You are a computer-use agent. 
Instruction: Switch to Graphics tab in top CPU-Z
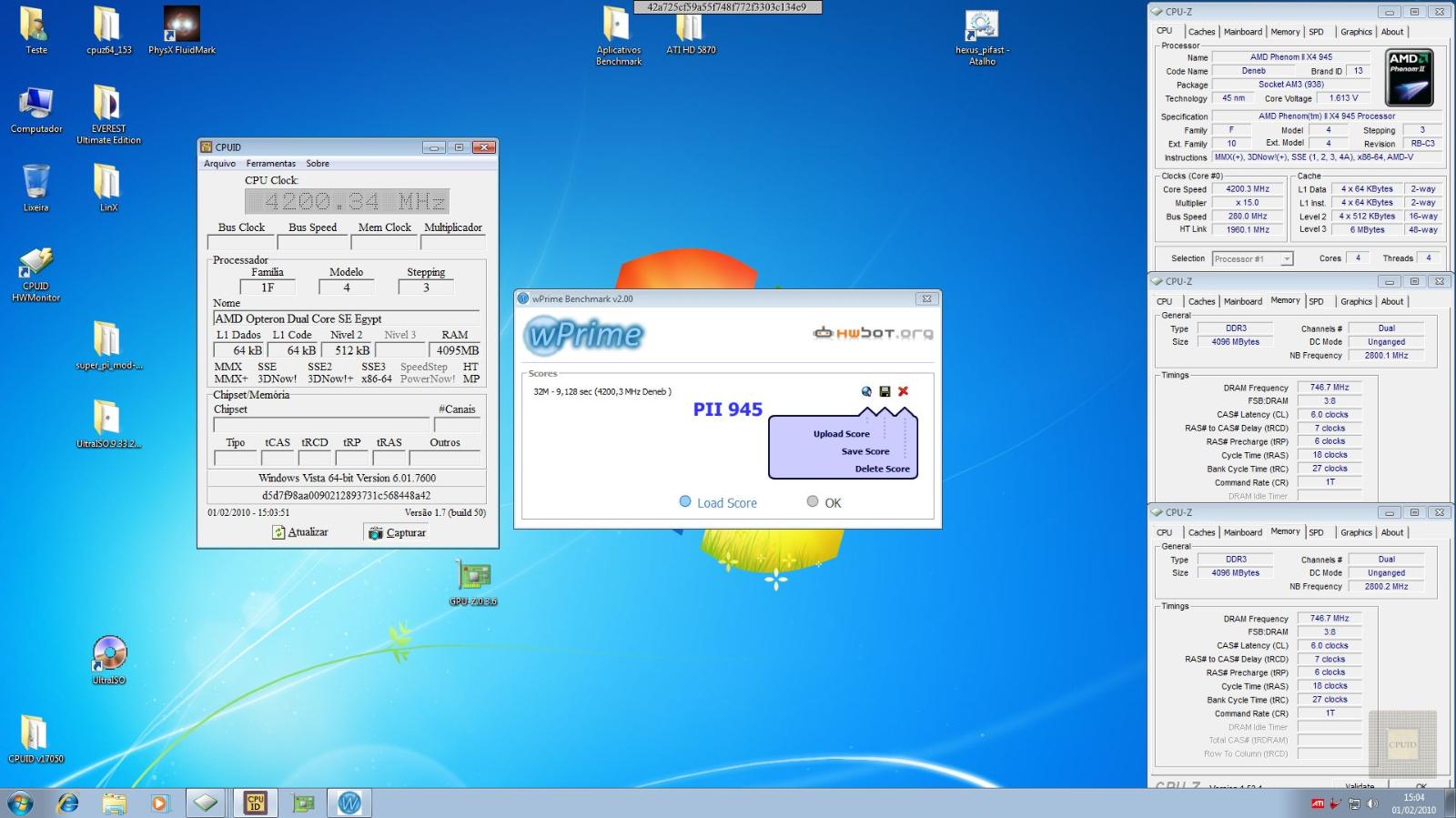[x=1356, y=32]
